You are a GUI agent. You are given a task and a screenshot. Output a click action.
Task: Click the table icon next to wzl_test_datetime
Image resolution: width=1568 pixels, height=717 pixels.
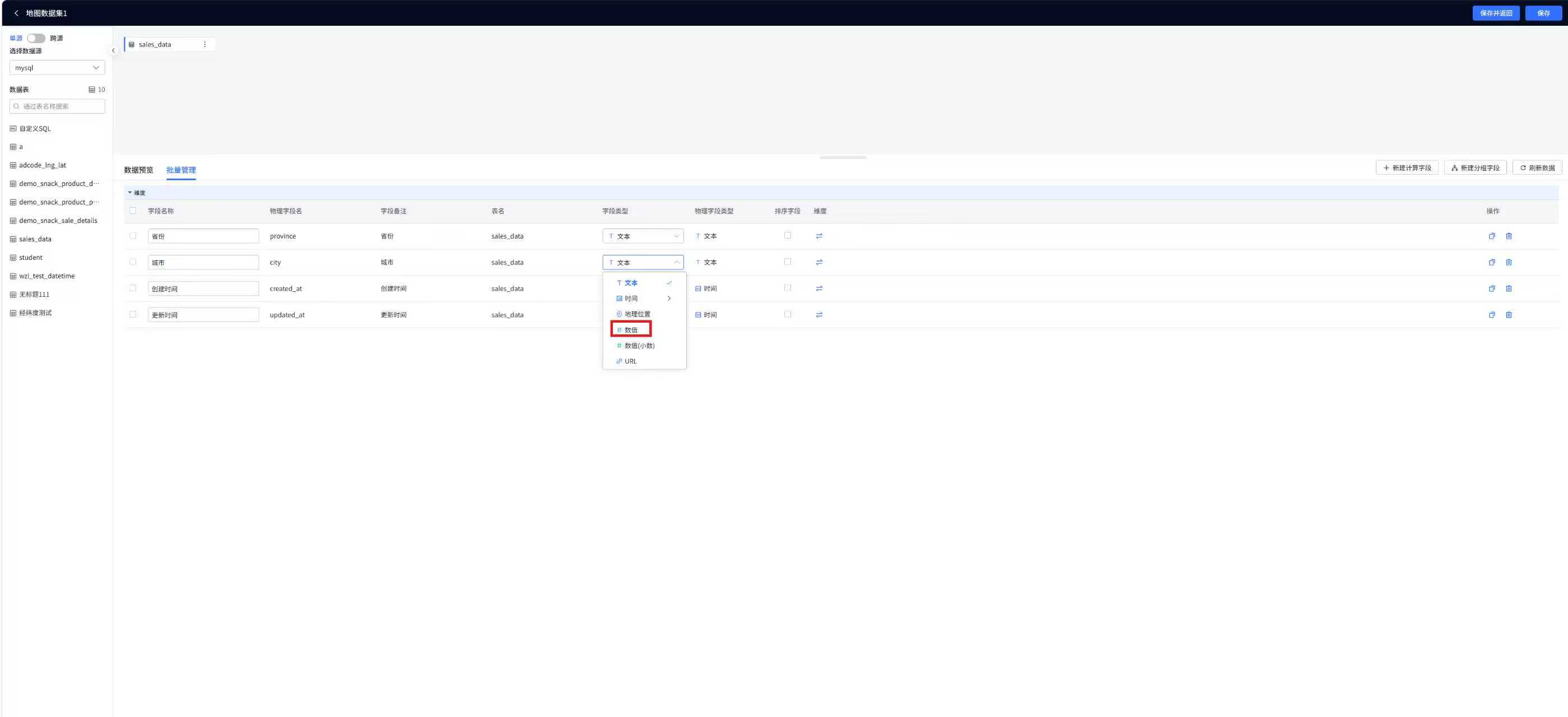pyautogui.click(x=13, y=276)
